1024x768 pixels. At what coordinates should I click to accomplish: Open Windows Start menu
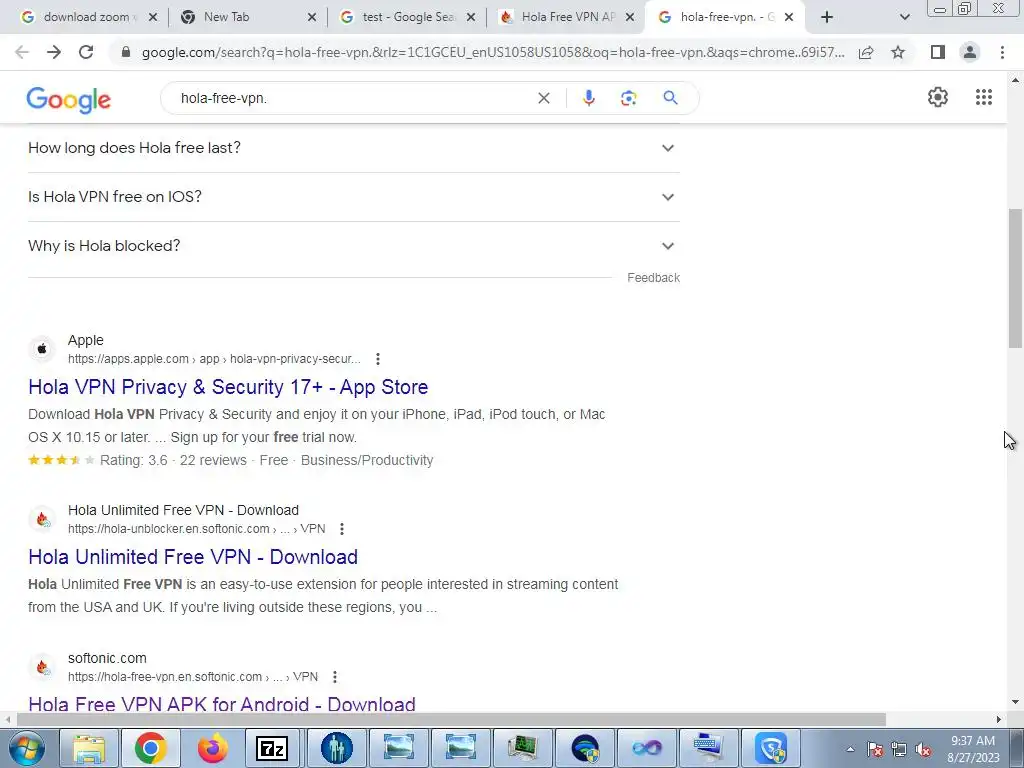[25, 748]
